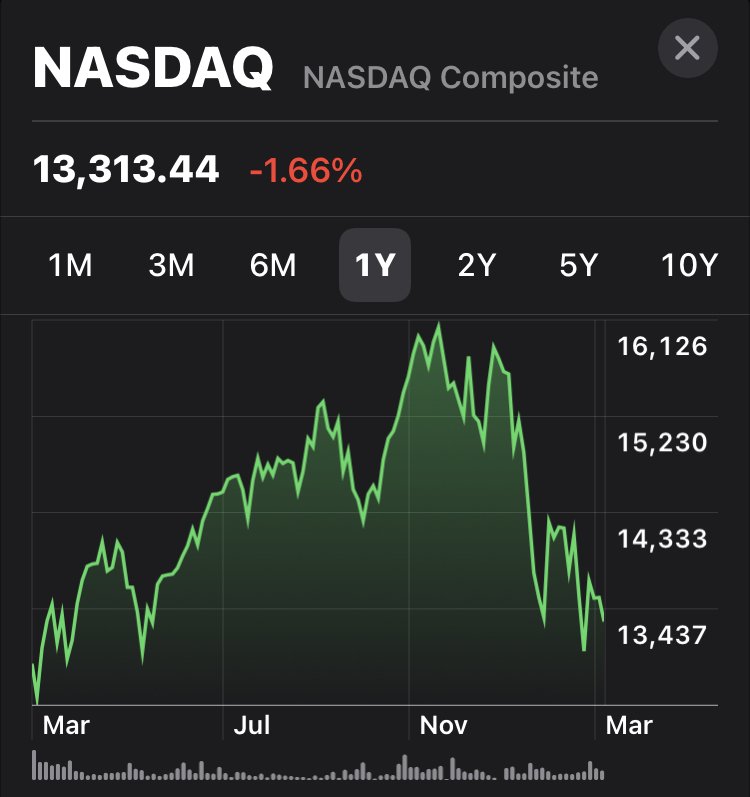Switch to the 3M time range
The width and height of the screenshot is (750, 797).
pyautogui.click(x=171, y=265)
